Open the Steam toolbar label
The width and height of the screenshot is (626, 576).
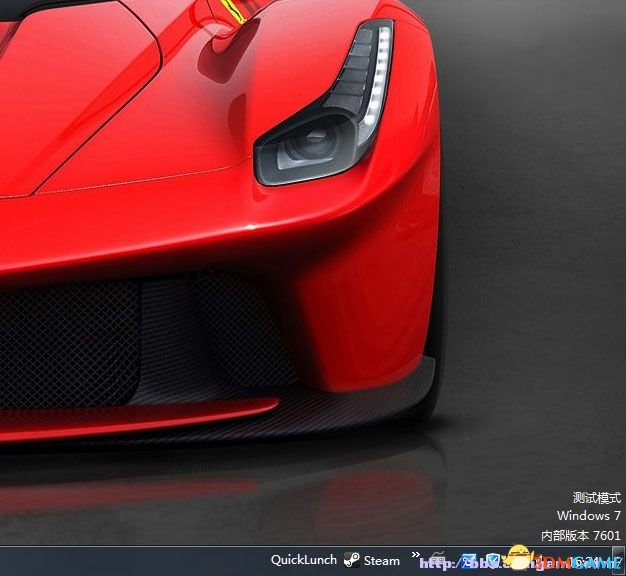click(x=382, y=561)
